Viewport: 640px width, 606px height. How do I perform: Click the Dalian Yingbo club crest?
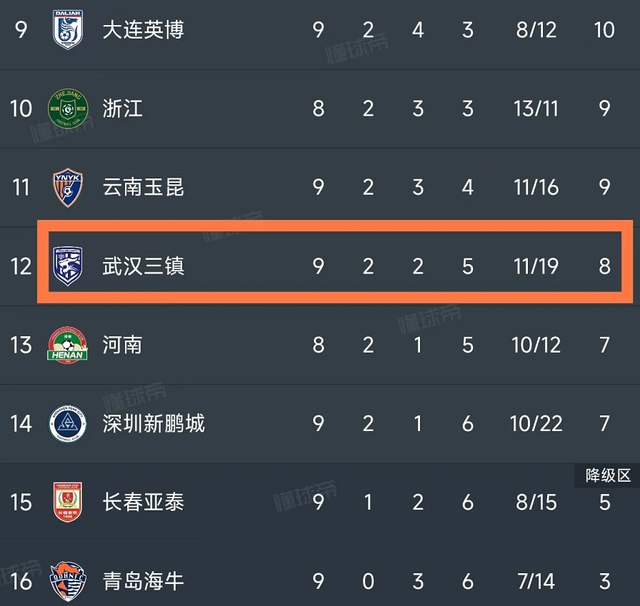click(x=68, y=29)
